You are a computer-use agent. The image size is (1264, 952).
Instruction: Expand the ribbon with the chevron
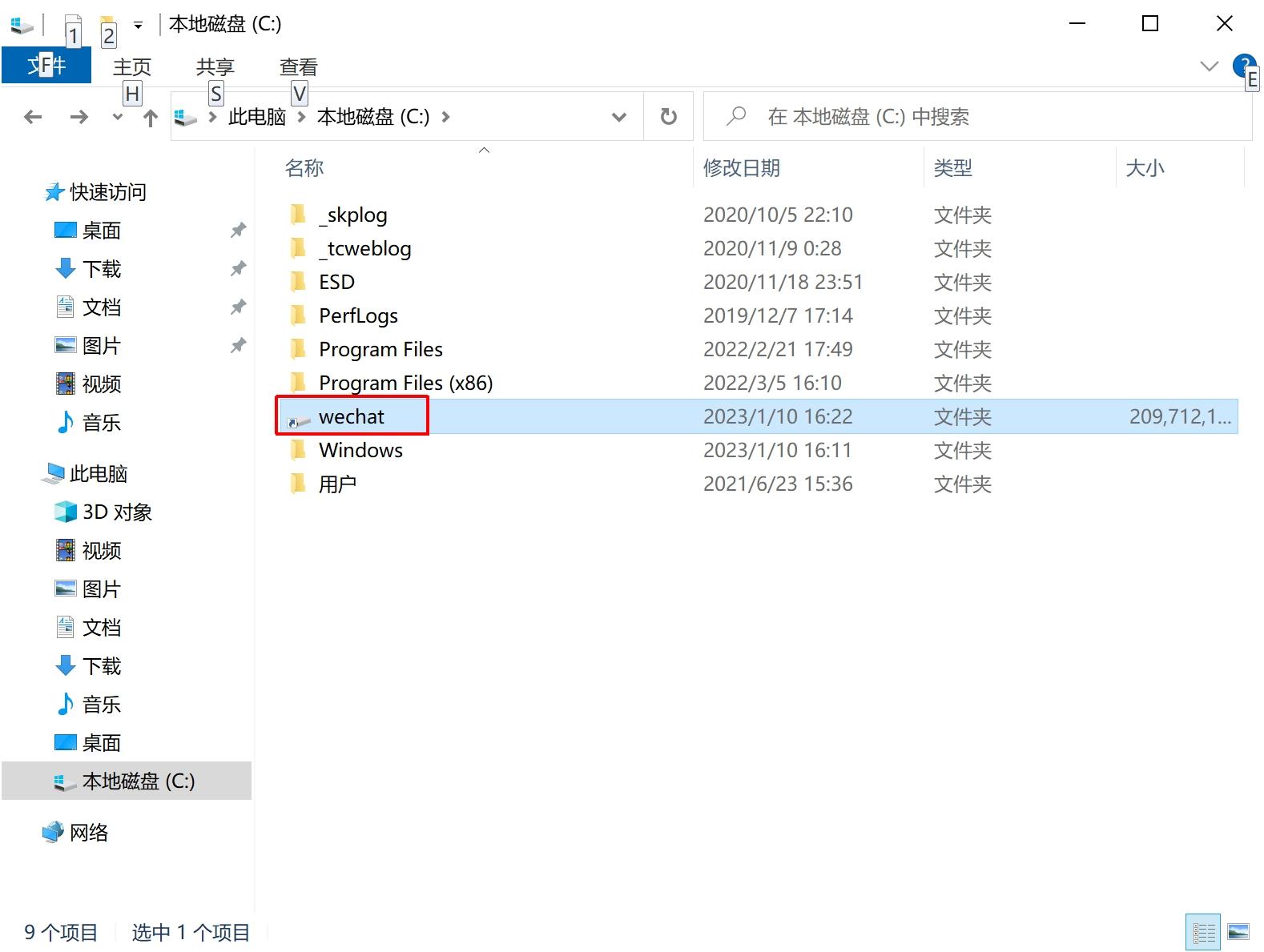1209,66
